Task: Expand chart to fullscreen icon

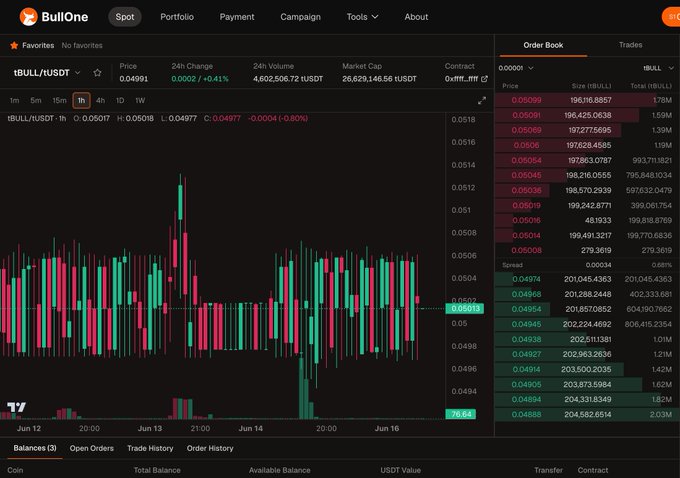Action: [482, 101]
